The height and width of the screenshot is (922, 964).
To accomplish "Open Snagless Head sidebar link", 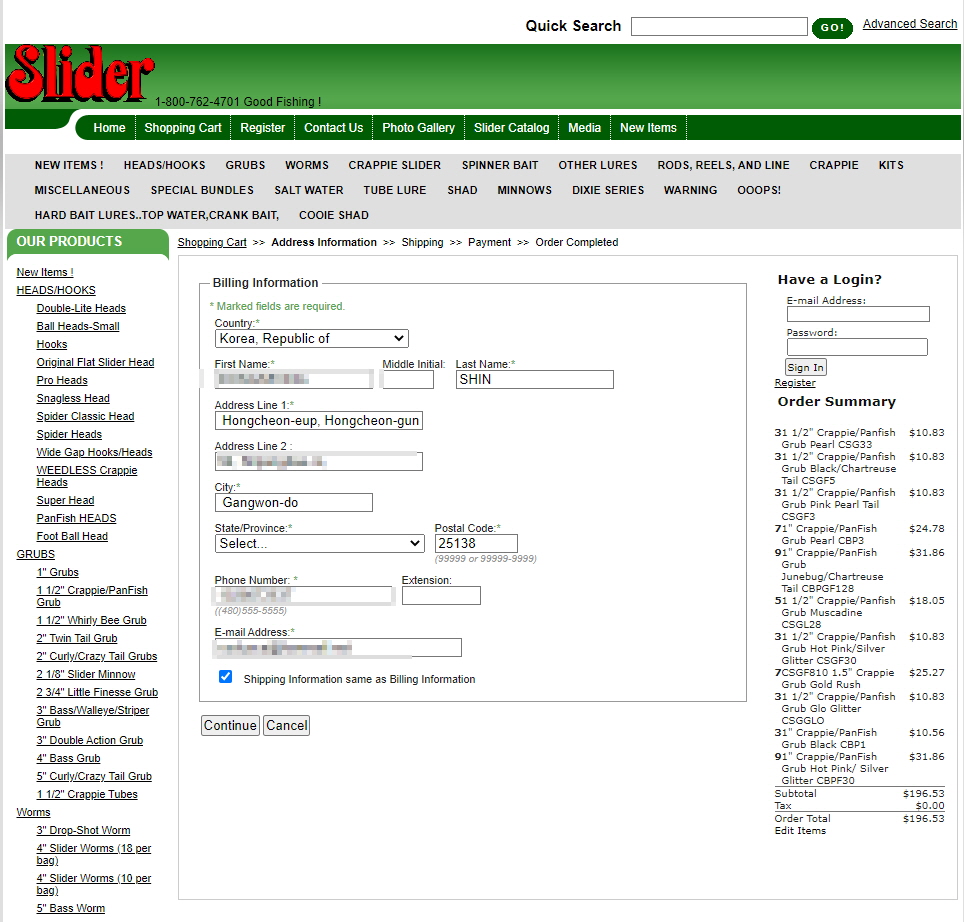I will [73, 398].
